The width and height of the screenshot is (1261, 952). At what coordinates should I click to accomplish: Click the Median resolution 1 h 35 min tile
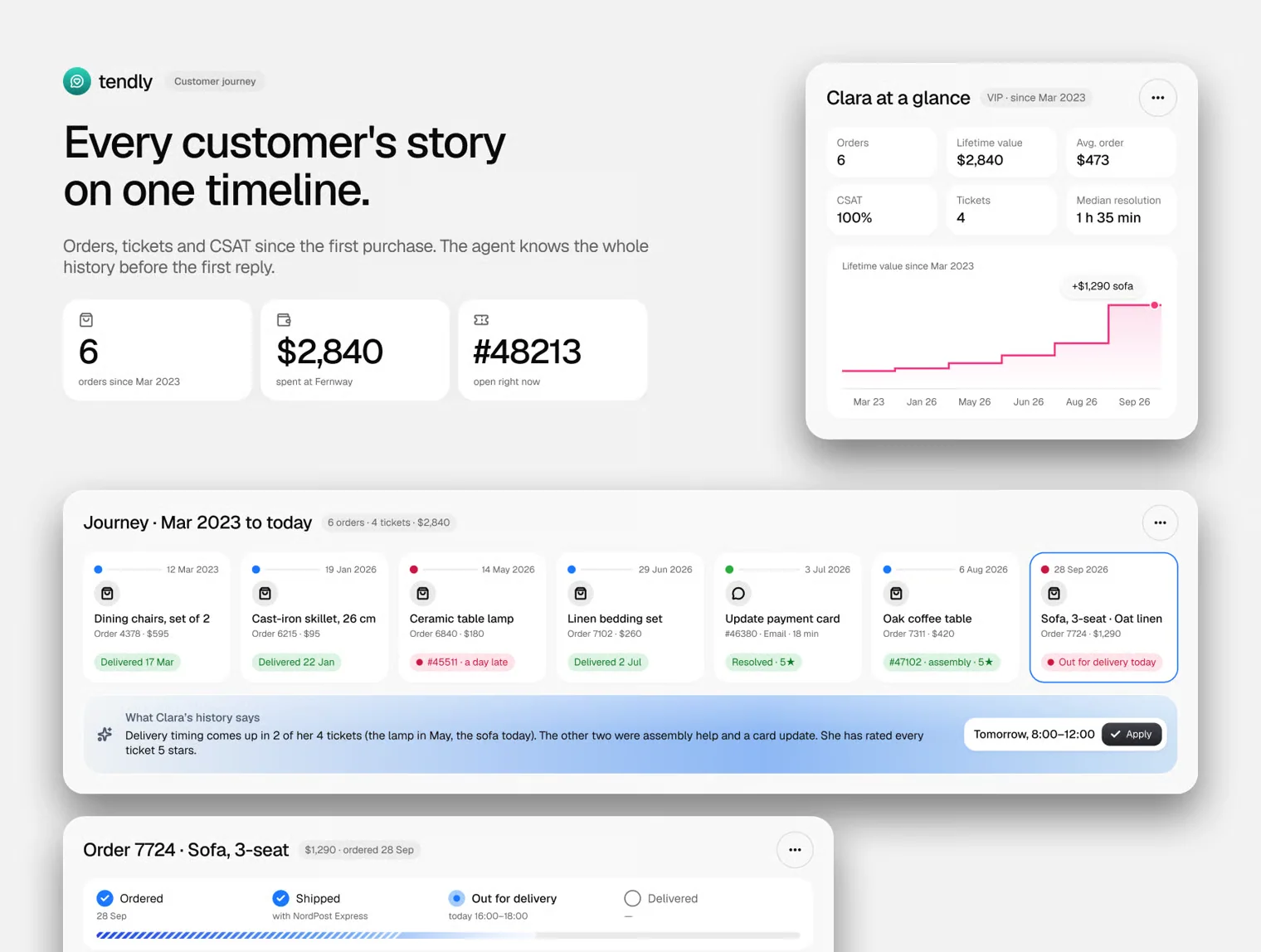(1121, 210)
